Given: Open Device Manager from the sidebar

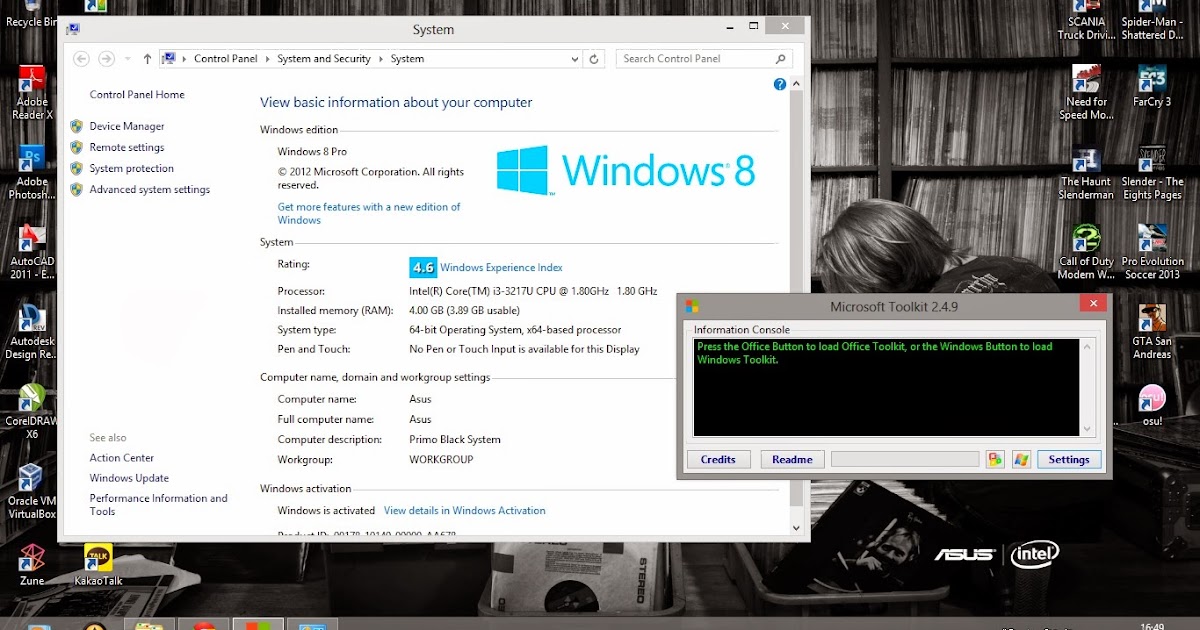Looking at the screenshot, I should point(127,126).
